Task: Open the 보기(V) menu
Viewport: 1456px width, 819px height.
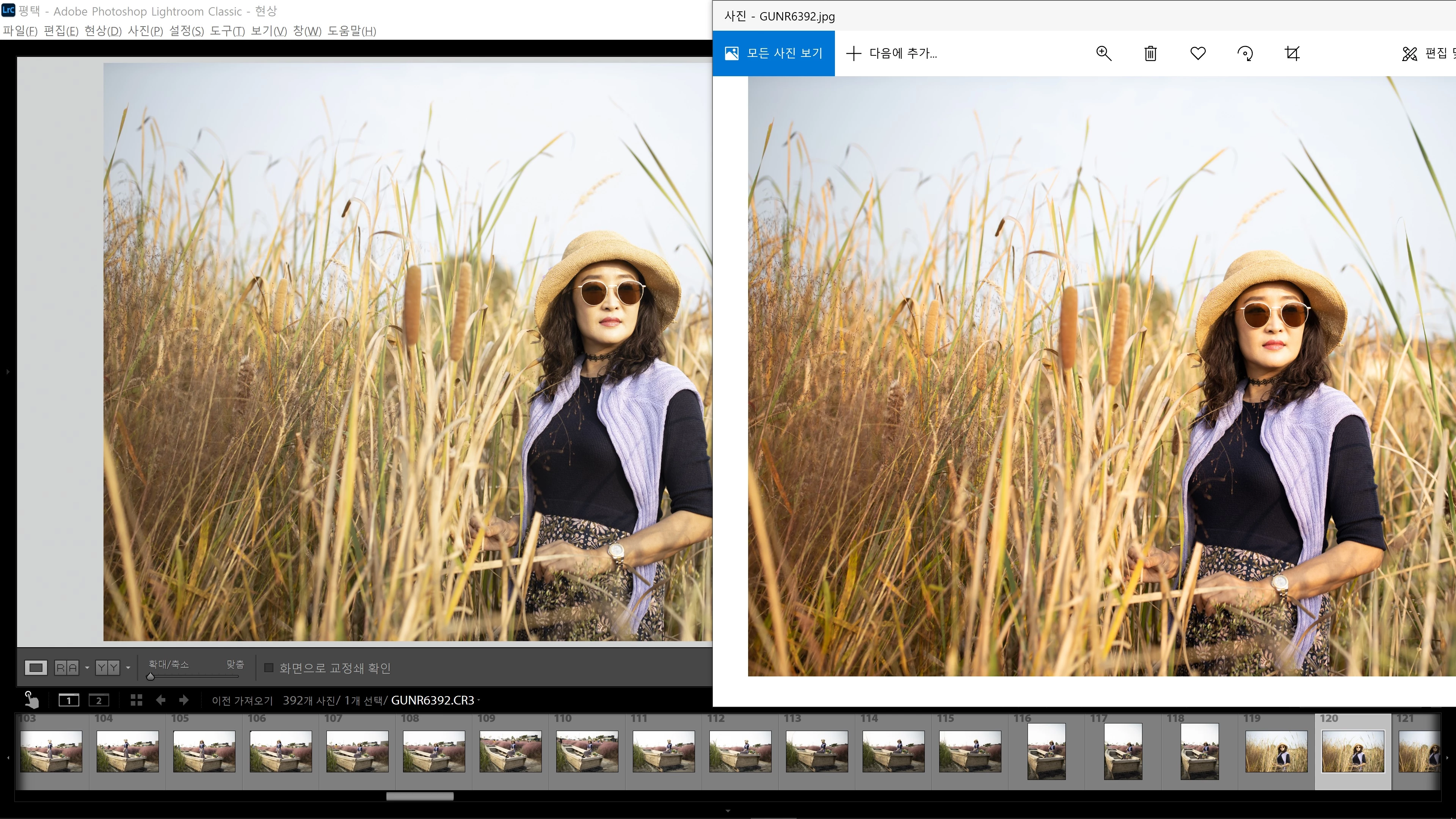Action: tap(268, 30)
